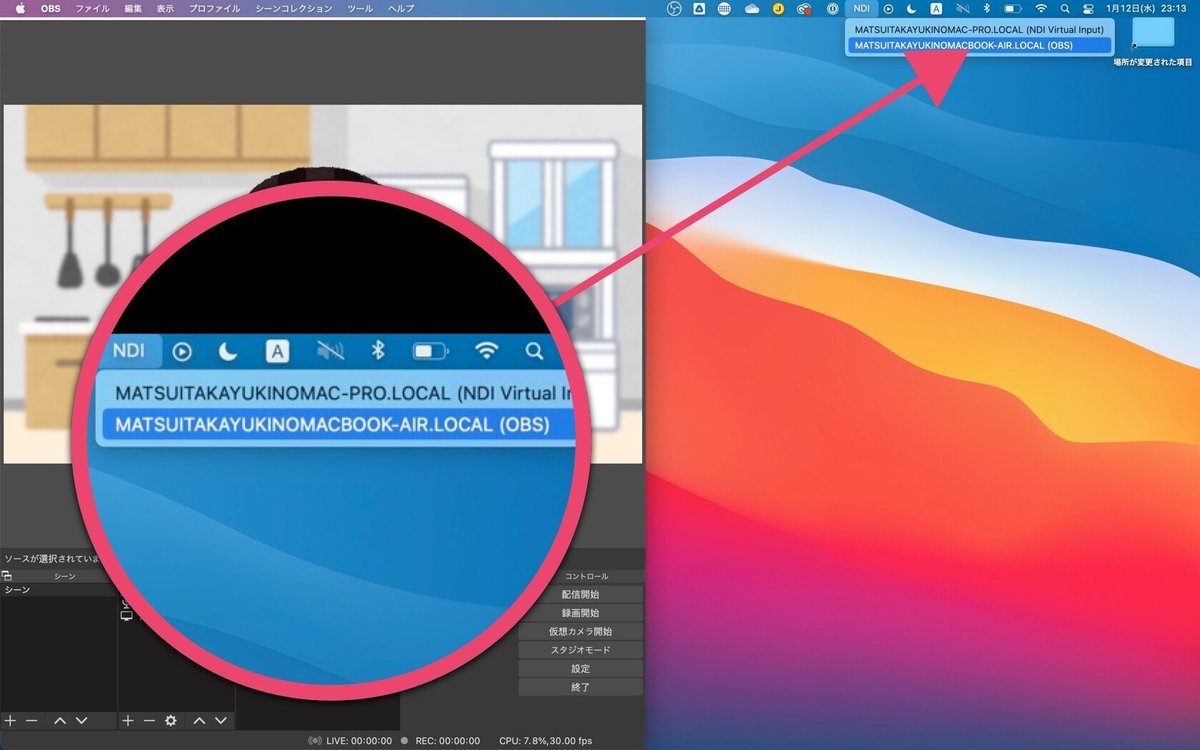
Task: Select MATSUITAKAYUKINOMACBOOK-AIR.LOCAL (OBS) in the NDI dropdown
Action: (x=979, y=44)
